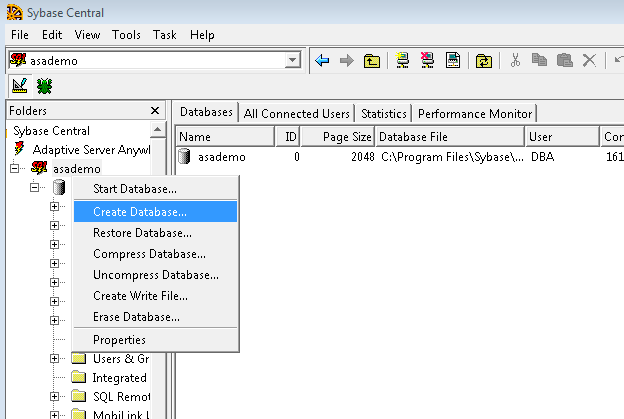Click the Cut scissors icon

(516, 60)
